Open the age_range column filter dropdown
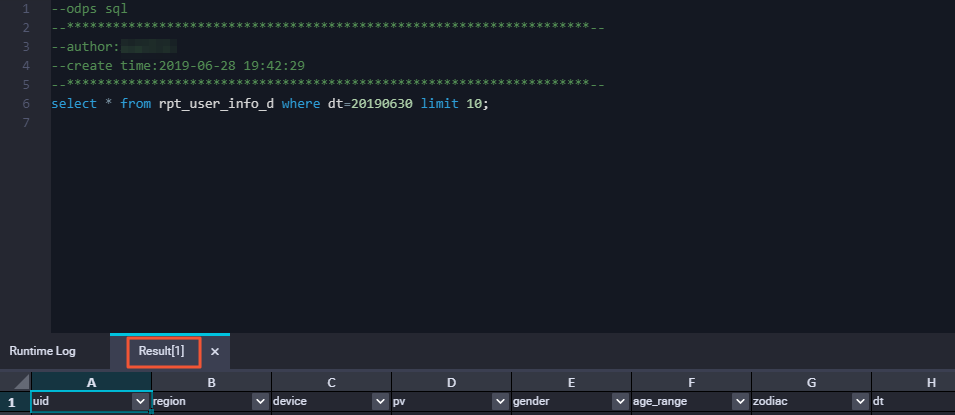 click(x=741, y=402)
